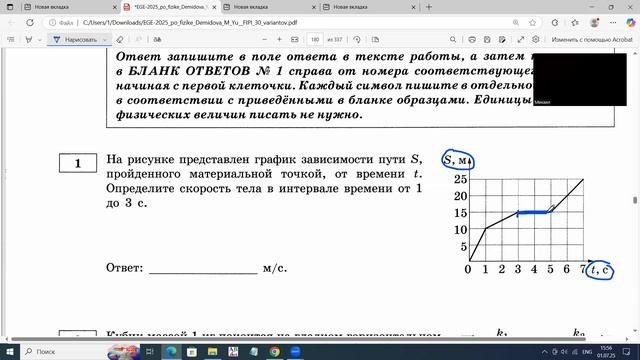Open the Favorites list icon
640x360 pixels.
[575, 23]
